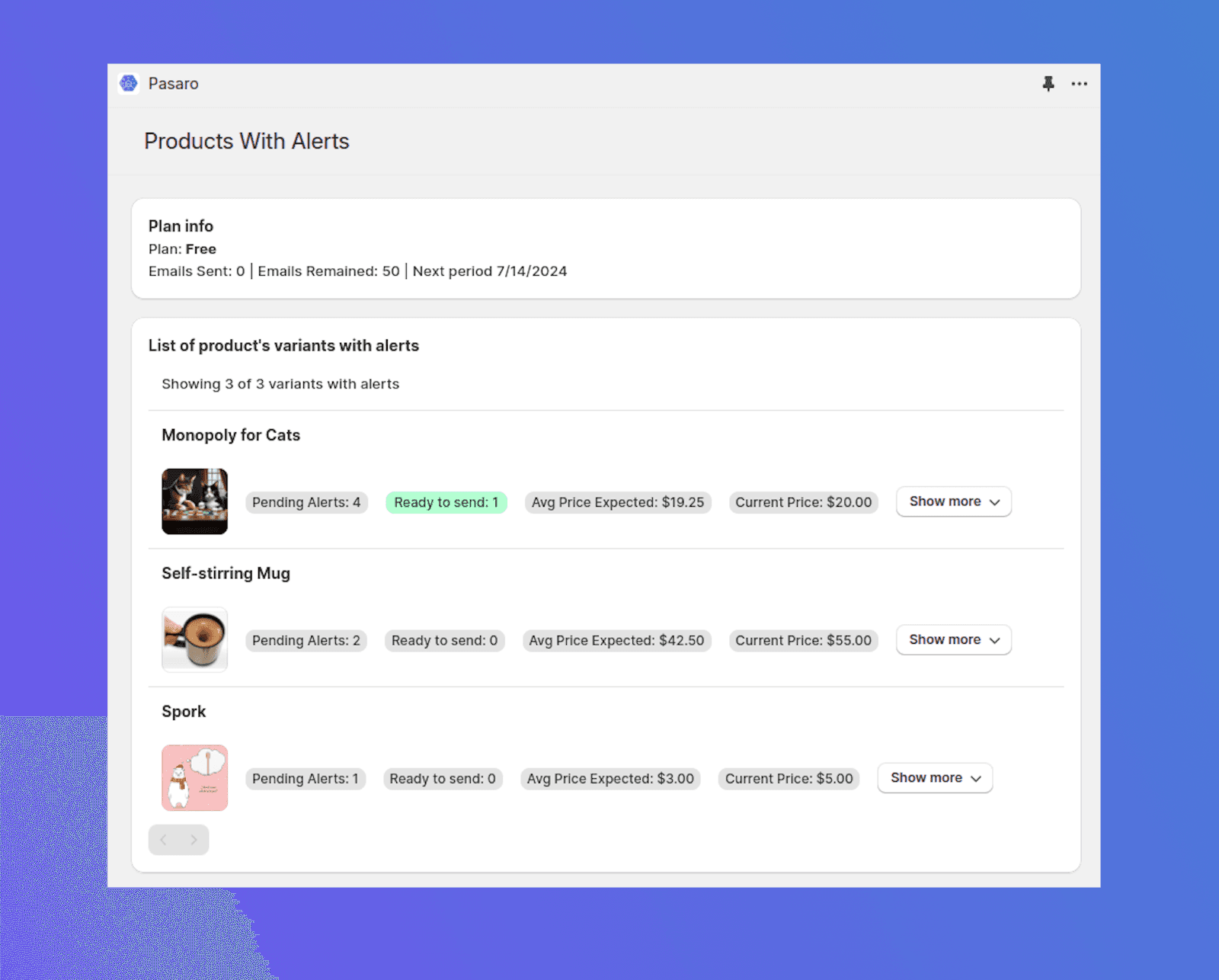Open the Monopoly for Cats product image
The image size is (1219, 980).
[x=194, y=501]
